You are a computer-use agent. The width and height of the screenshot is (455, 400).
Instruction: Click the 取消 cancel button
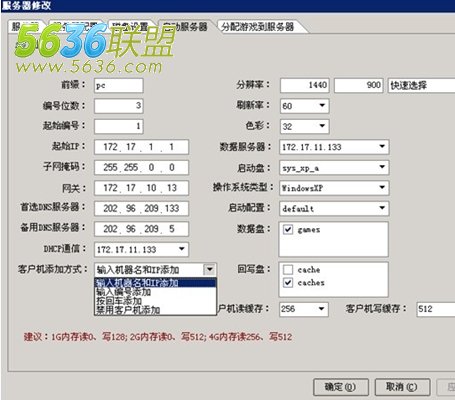point(402,387)
